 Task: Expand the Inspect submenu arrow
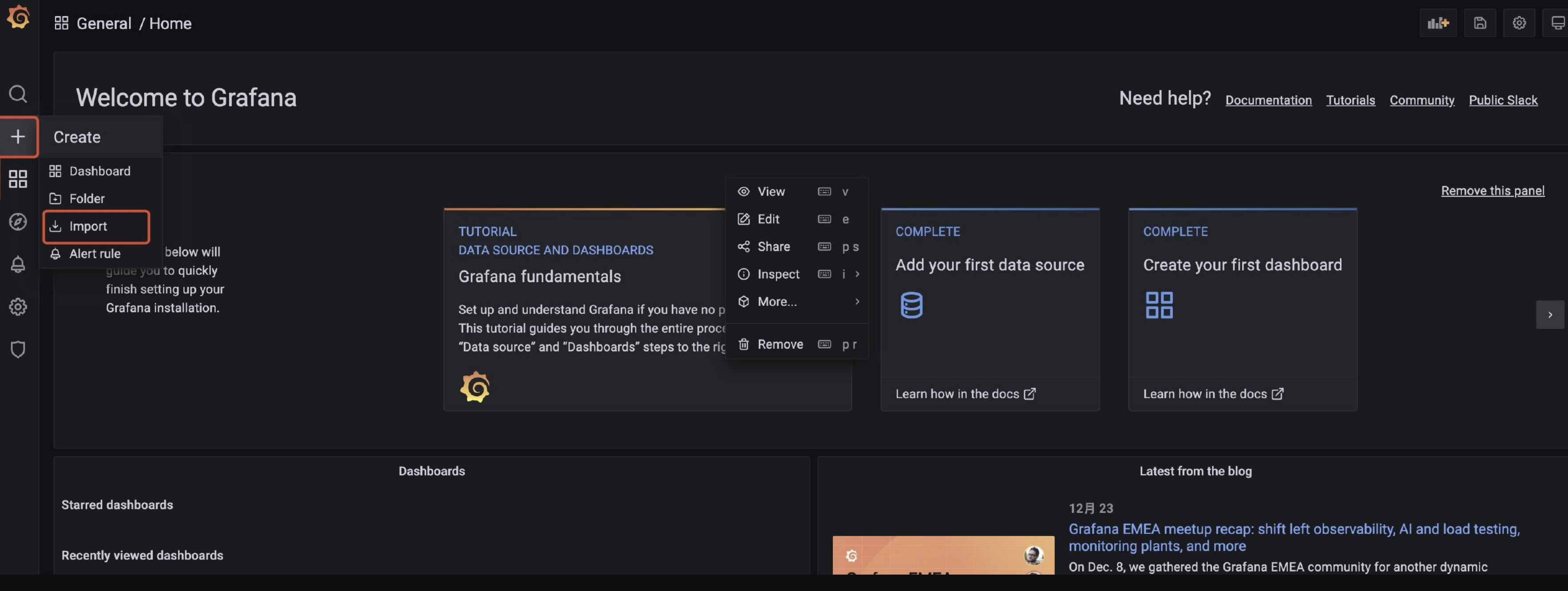pos(857,274)
